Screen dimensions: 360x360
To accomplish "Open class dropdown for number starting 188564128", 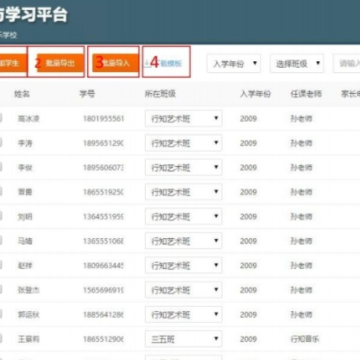I will pyautogui.click(x=183, y=314).
